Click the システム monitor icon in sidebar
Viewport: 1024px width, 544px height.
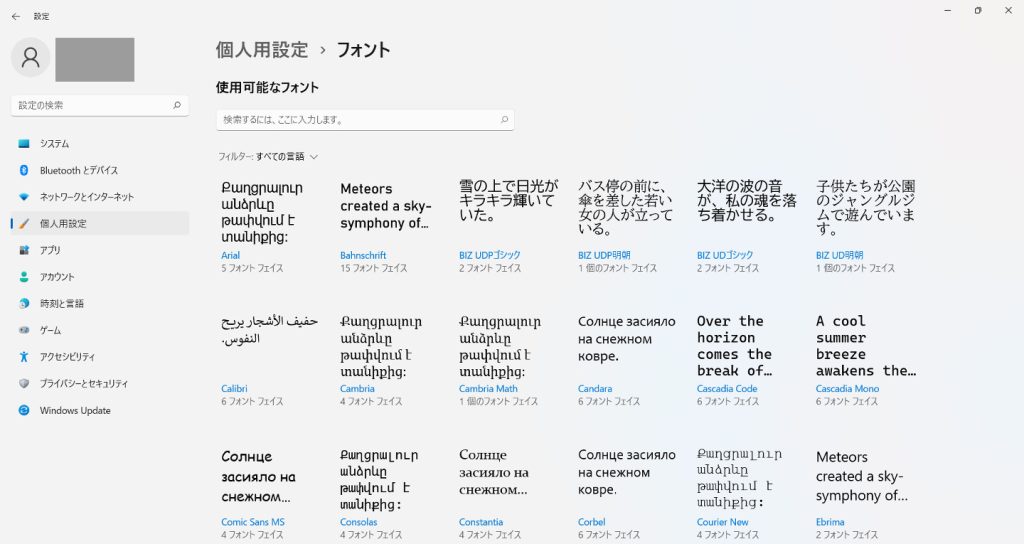(x=24, y=144)
